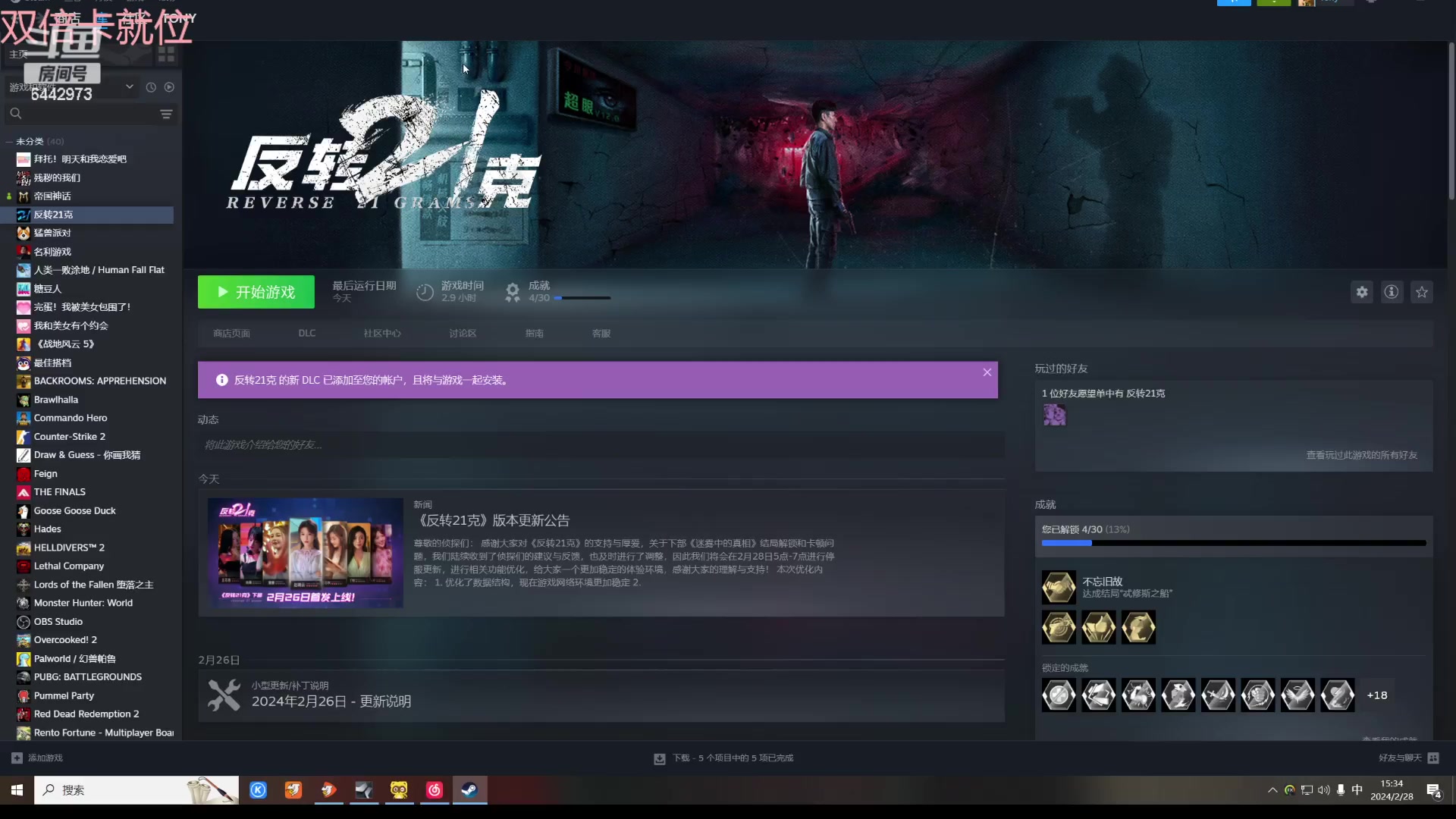
Task: Click the Windows taskbar search box
Action: click(x=136, y=790)
